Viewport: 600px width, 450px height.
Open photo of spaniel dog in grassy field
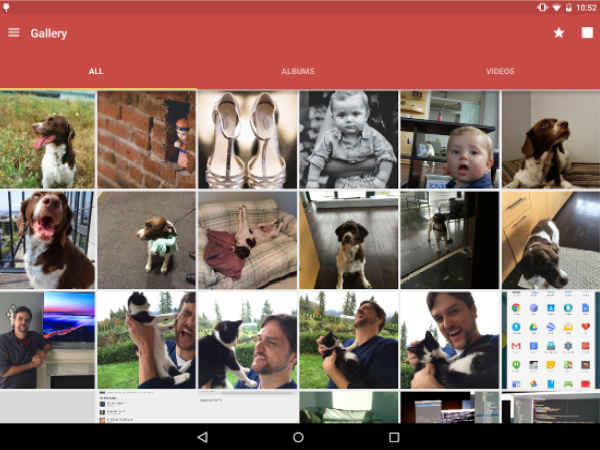point(47,139)
